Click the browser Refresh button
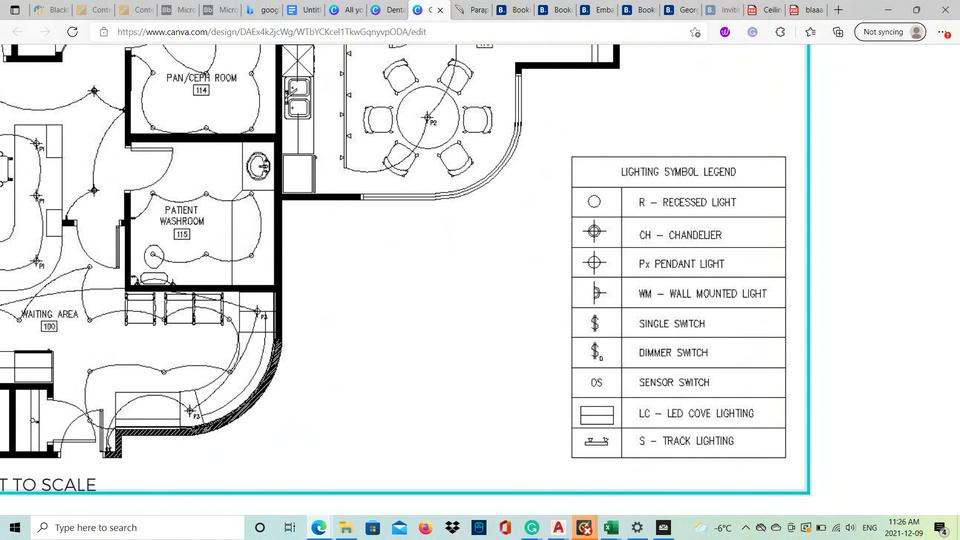The width and height of the screenshot is (960, 540). [72, 32]
